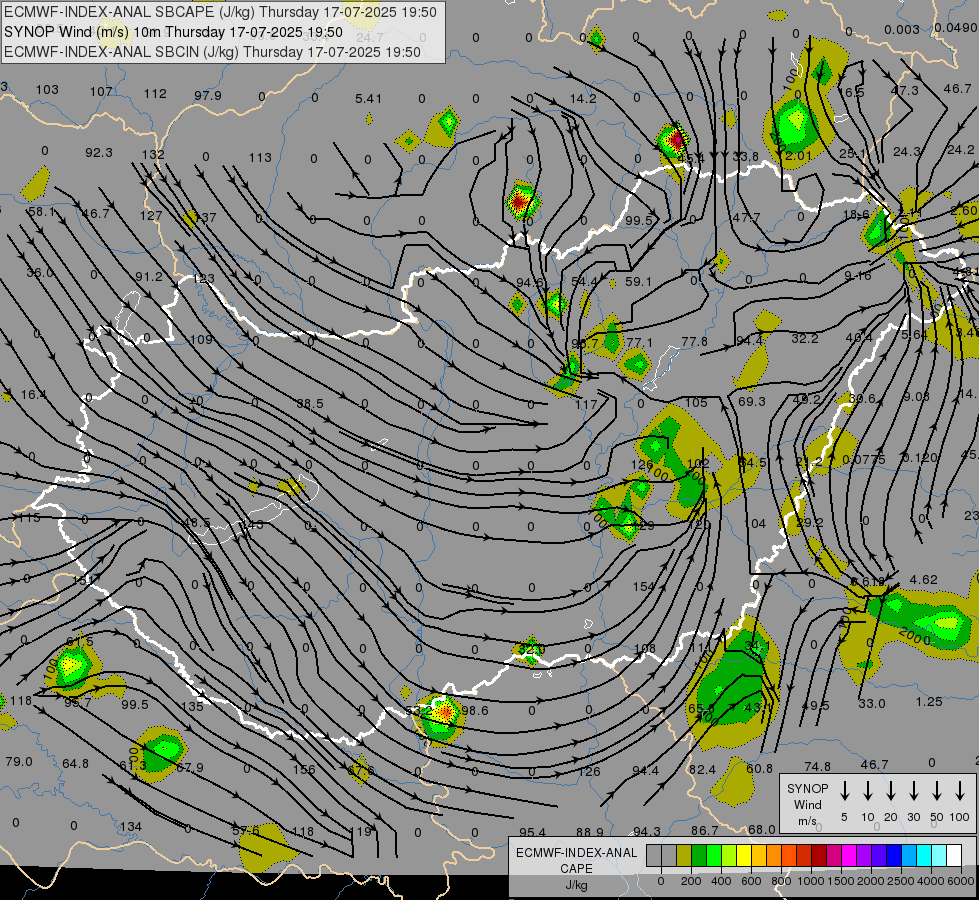Image resolution: width=979 pixels, height=900 pixels.
Task: Click the map value 59.1
Action: [x=637, y=281]
